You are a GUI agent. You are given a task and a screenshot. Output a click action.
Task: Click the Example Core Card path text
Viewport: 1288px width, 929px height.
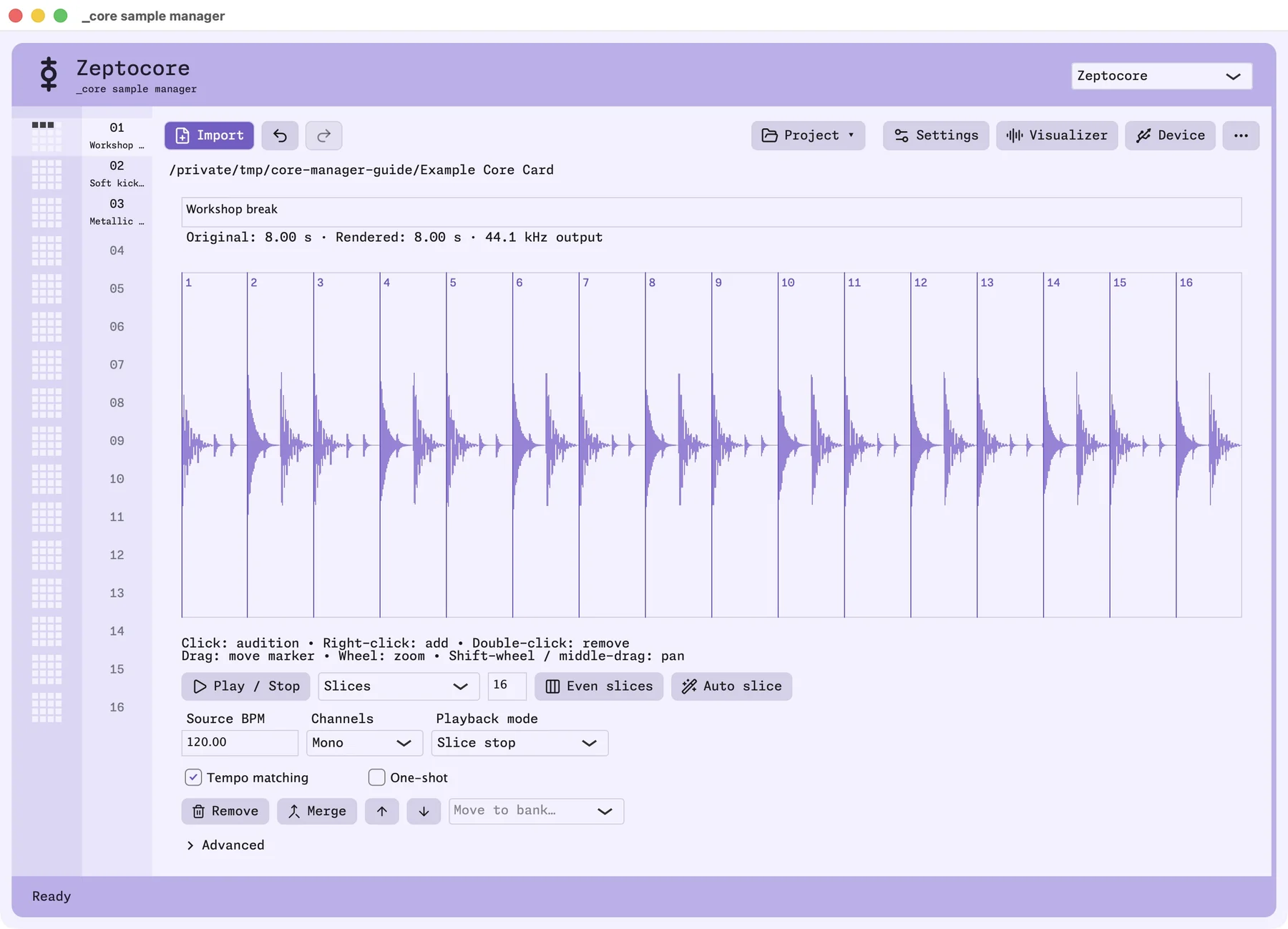361,170
